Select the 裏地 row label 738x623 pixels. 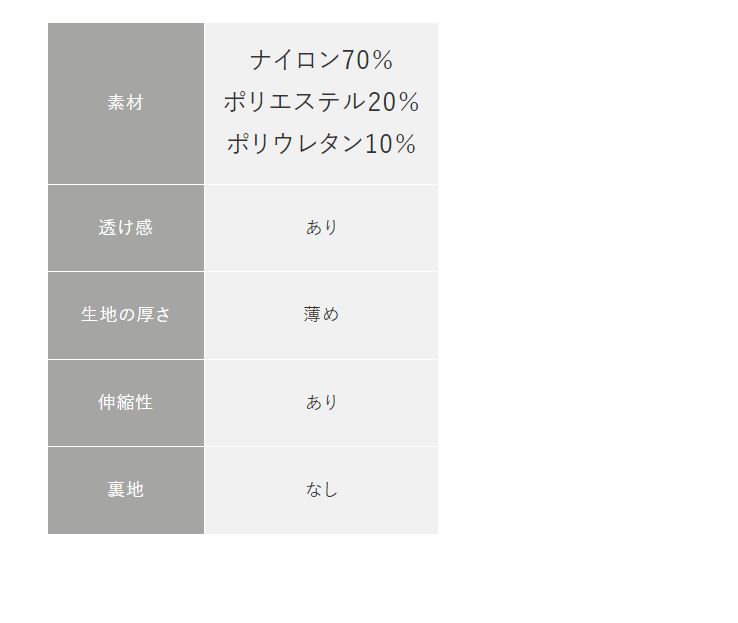[126, 490]
